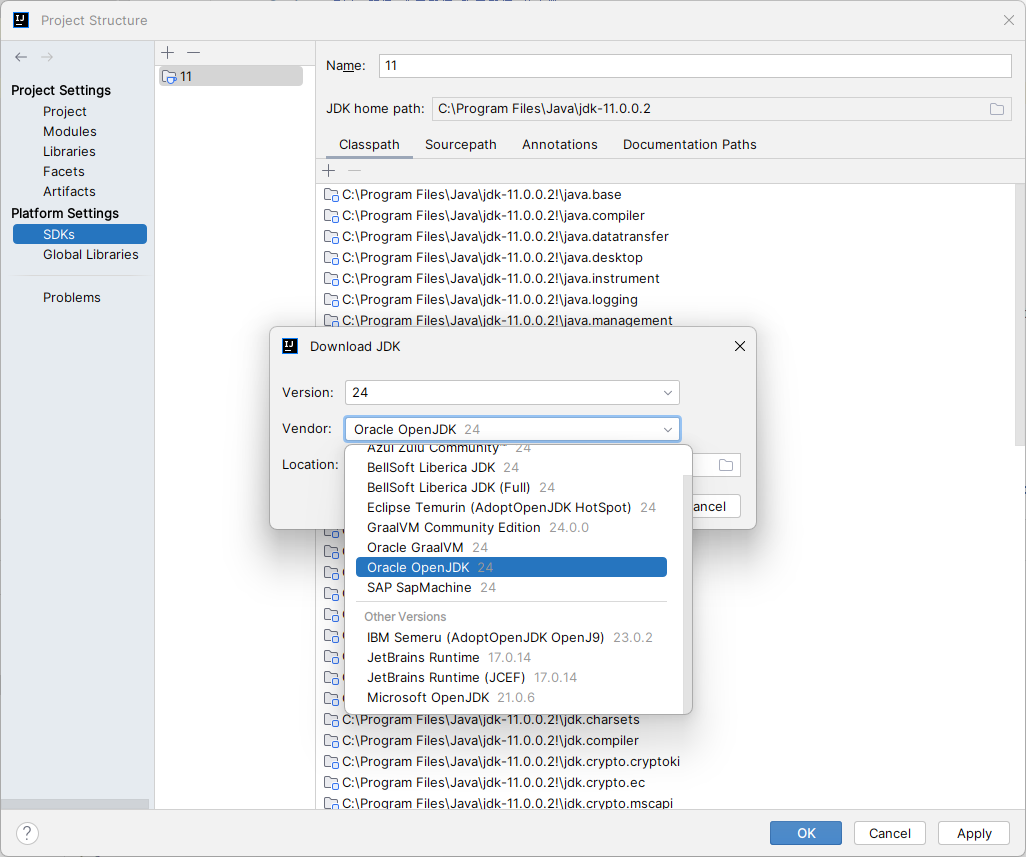Edit the SDK Name field

[x=695, y=65]
